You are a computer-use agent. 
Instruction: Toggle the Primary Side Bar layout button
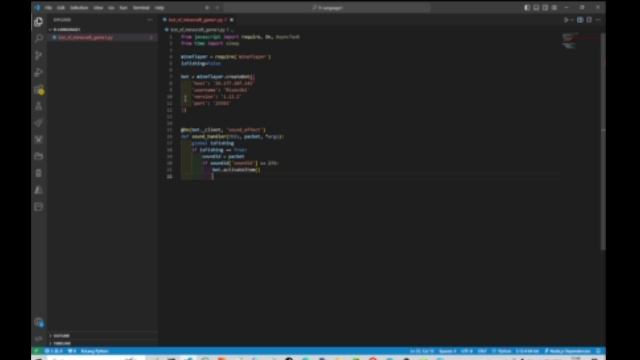click(527, 8)
